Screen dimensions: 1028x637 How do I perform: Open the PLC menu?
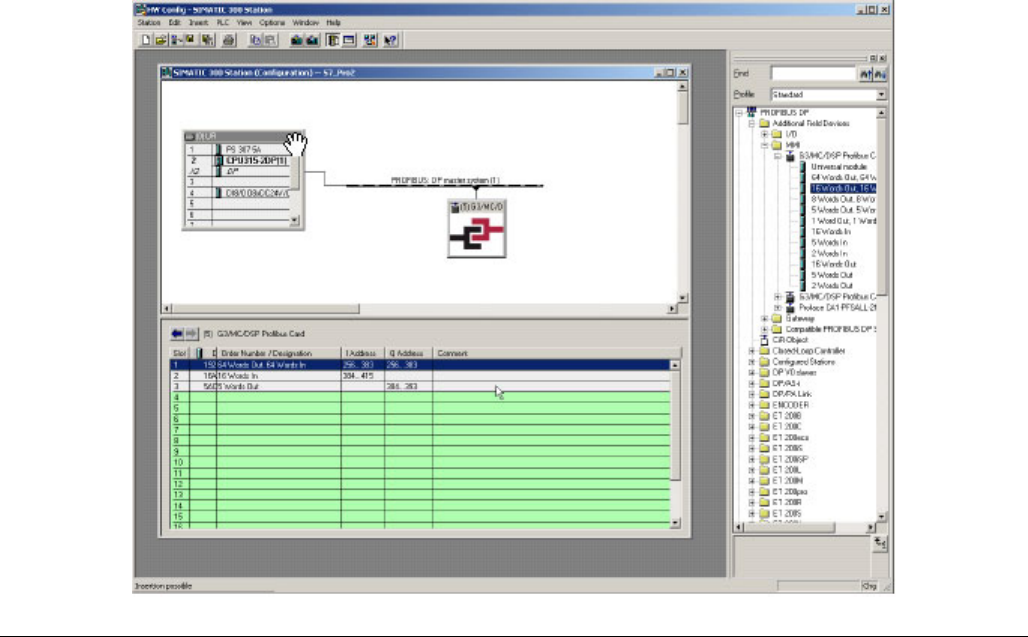tap(222, 21)
